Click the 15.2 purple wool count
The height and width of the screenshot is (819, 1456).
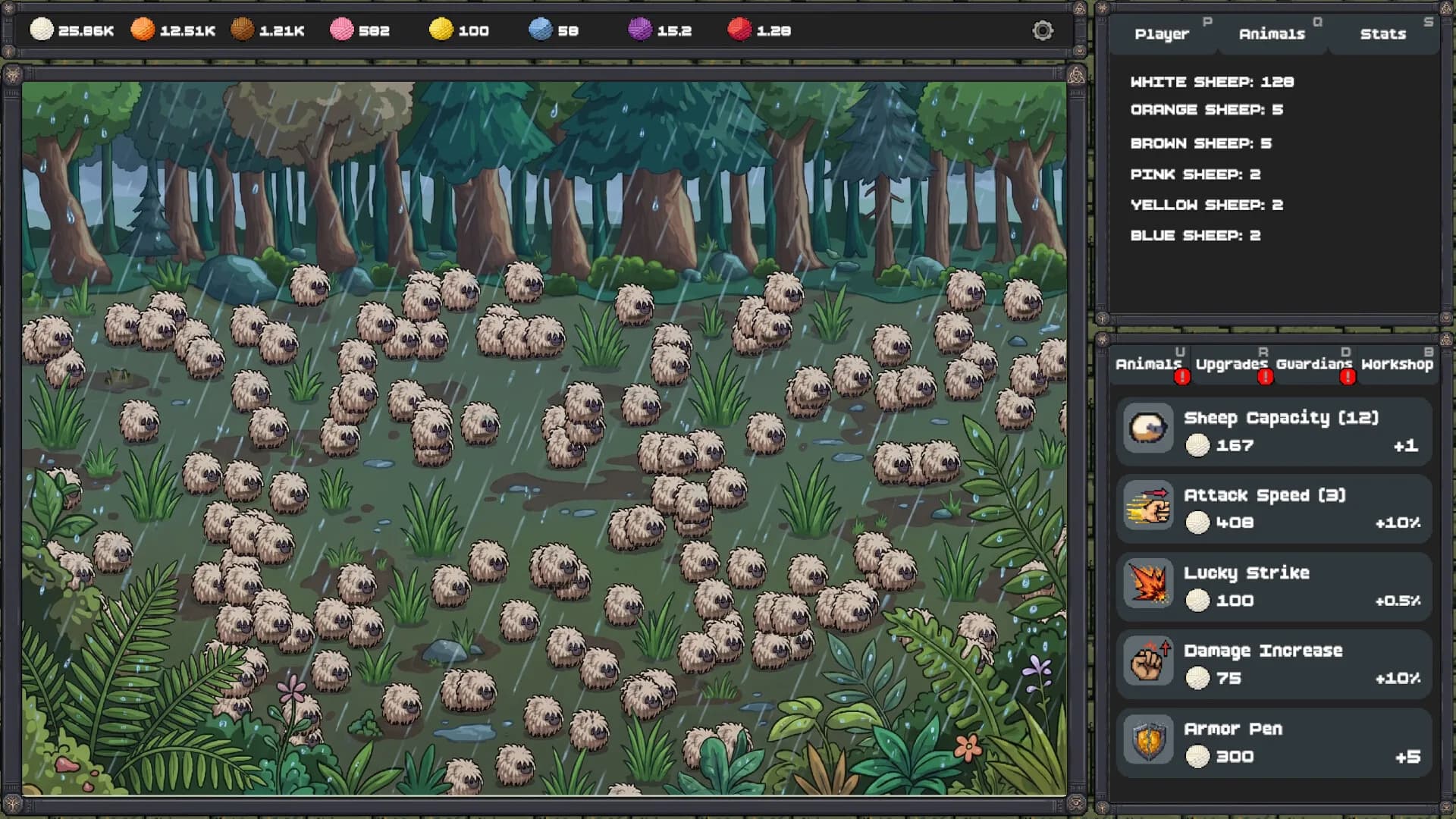(x=674, y=31)
